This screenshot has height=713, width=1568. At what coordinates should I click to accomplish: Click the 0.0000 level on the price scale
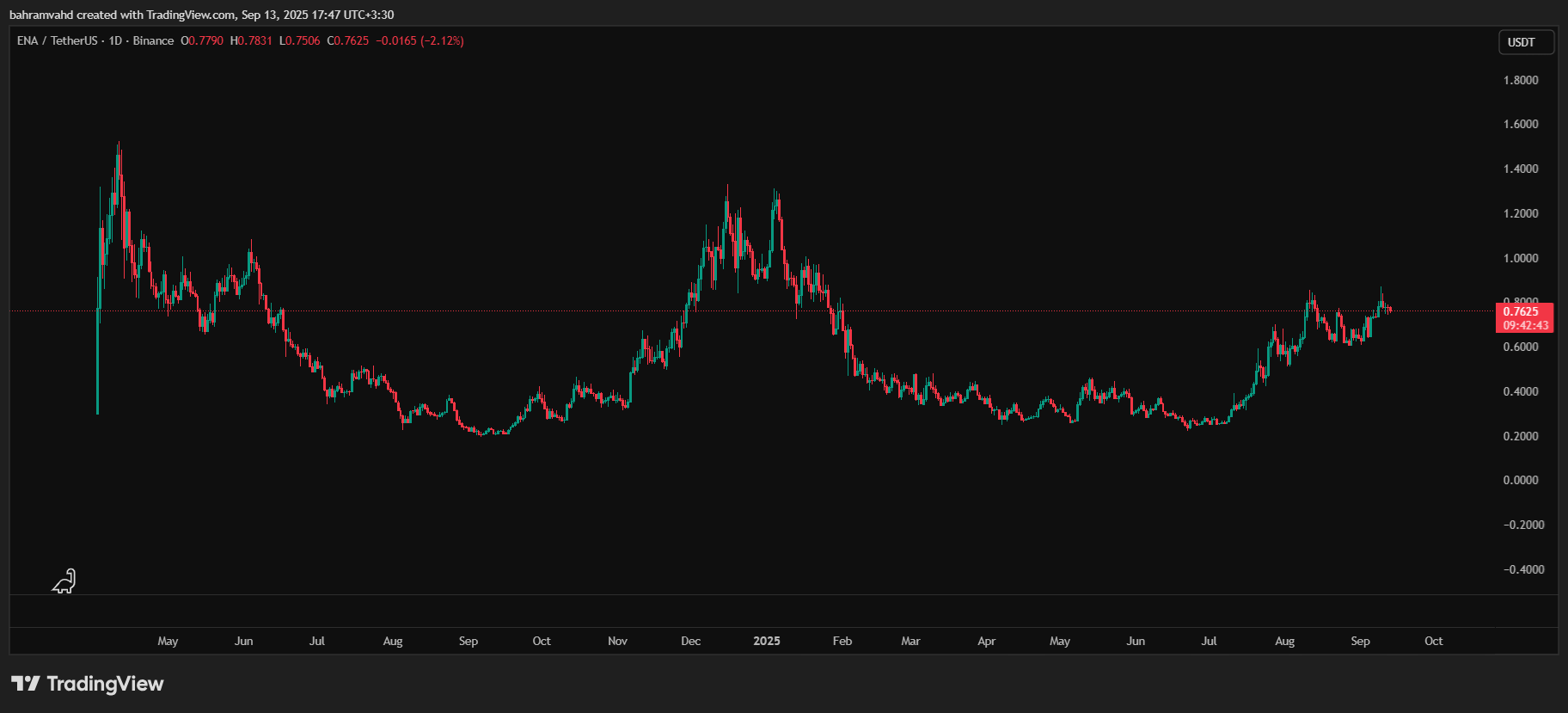1520,480
